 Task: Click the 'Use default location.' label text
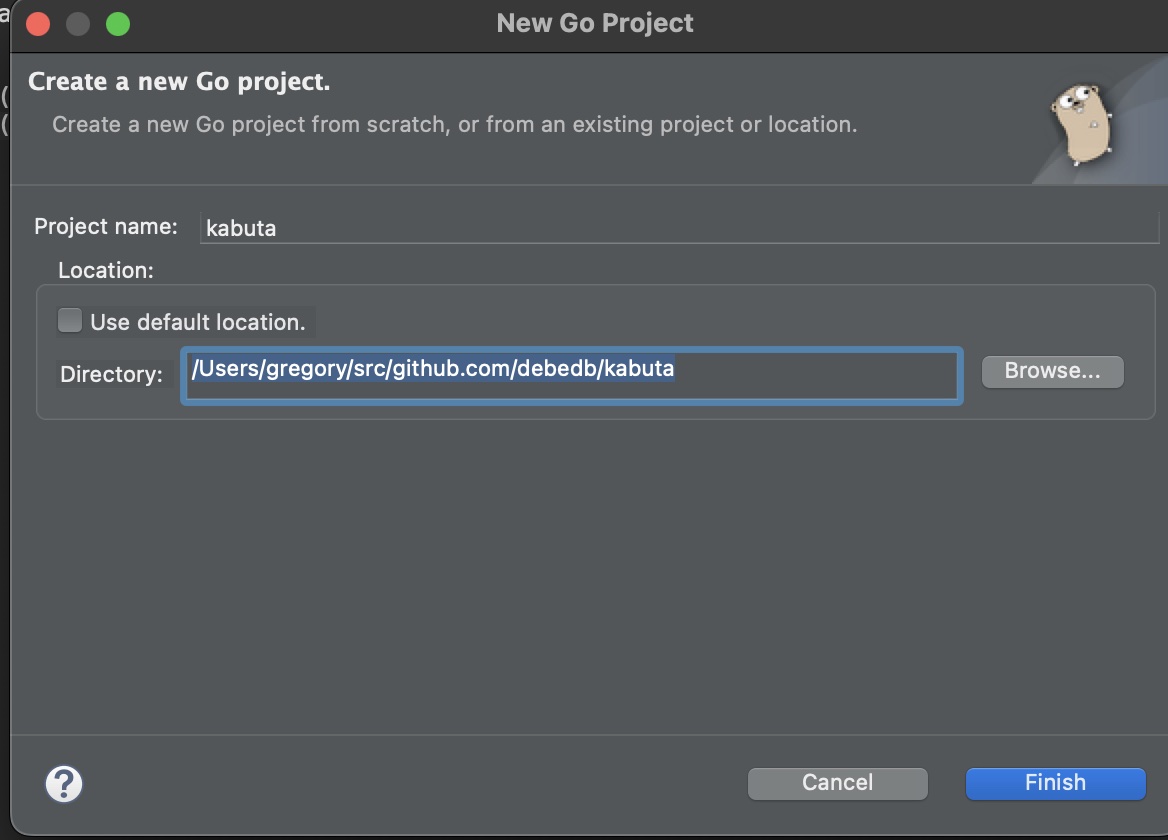pyautogui.click(x=197, y=322)
